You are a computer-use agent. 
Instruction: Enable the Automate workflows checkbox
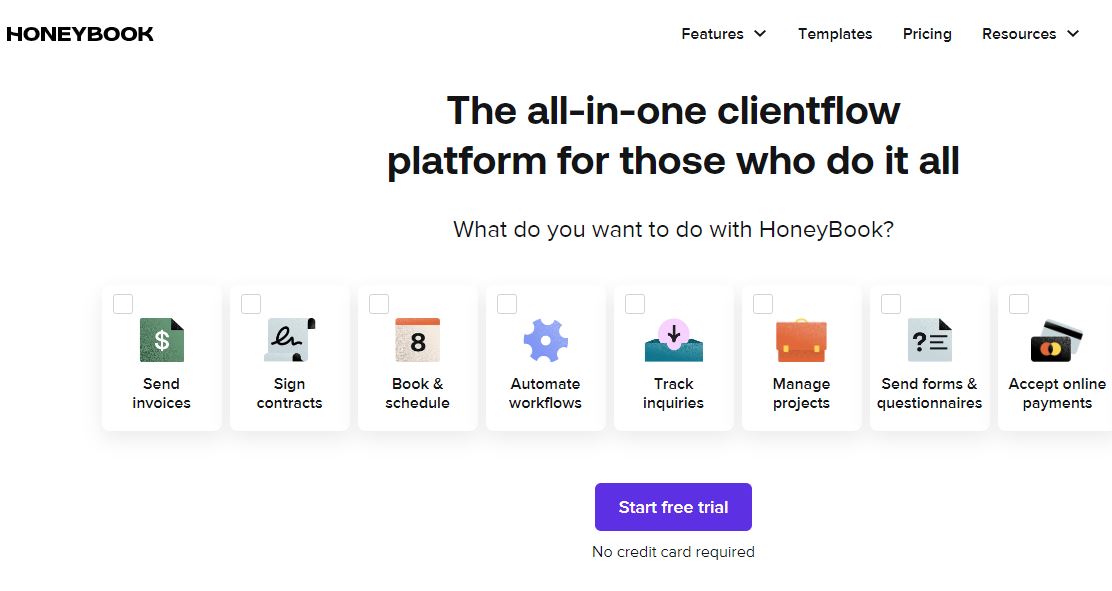click(507, 304)
